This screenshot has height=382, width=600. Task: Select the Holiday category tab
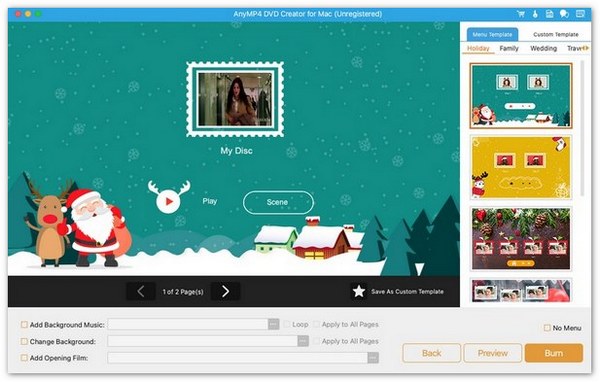point(478,48)
